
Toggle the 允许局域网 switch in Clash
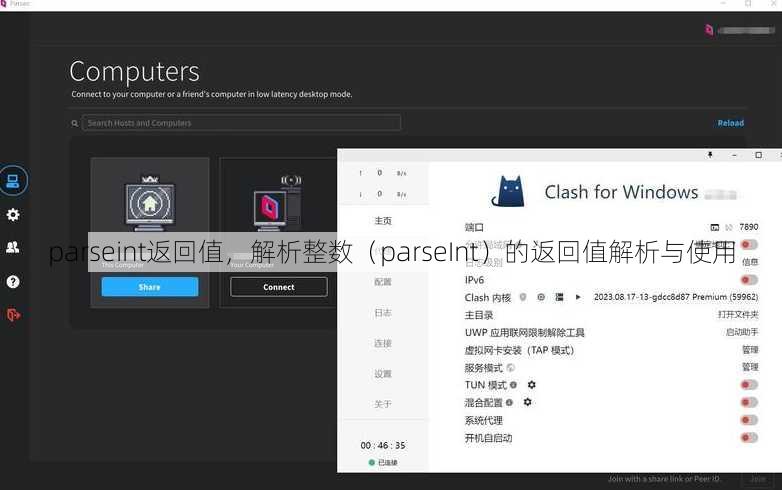point(749,244)
